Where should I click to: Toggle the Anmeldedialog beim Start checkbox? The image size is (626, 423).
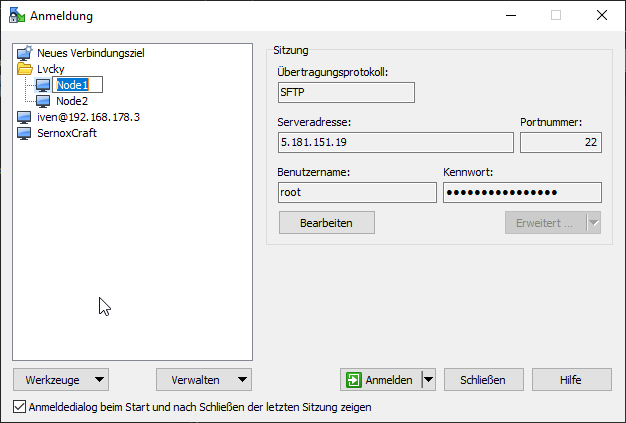click(20, 407)
